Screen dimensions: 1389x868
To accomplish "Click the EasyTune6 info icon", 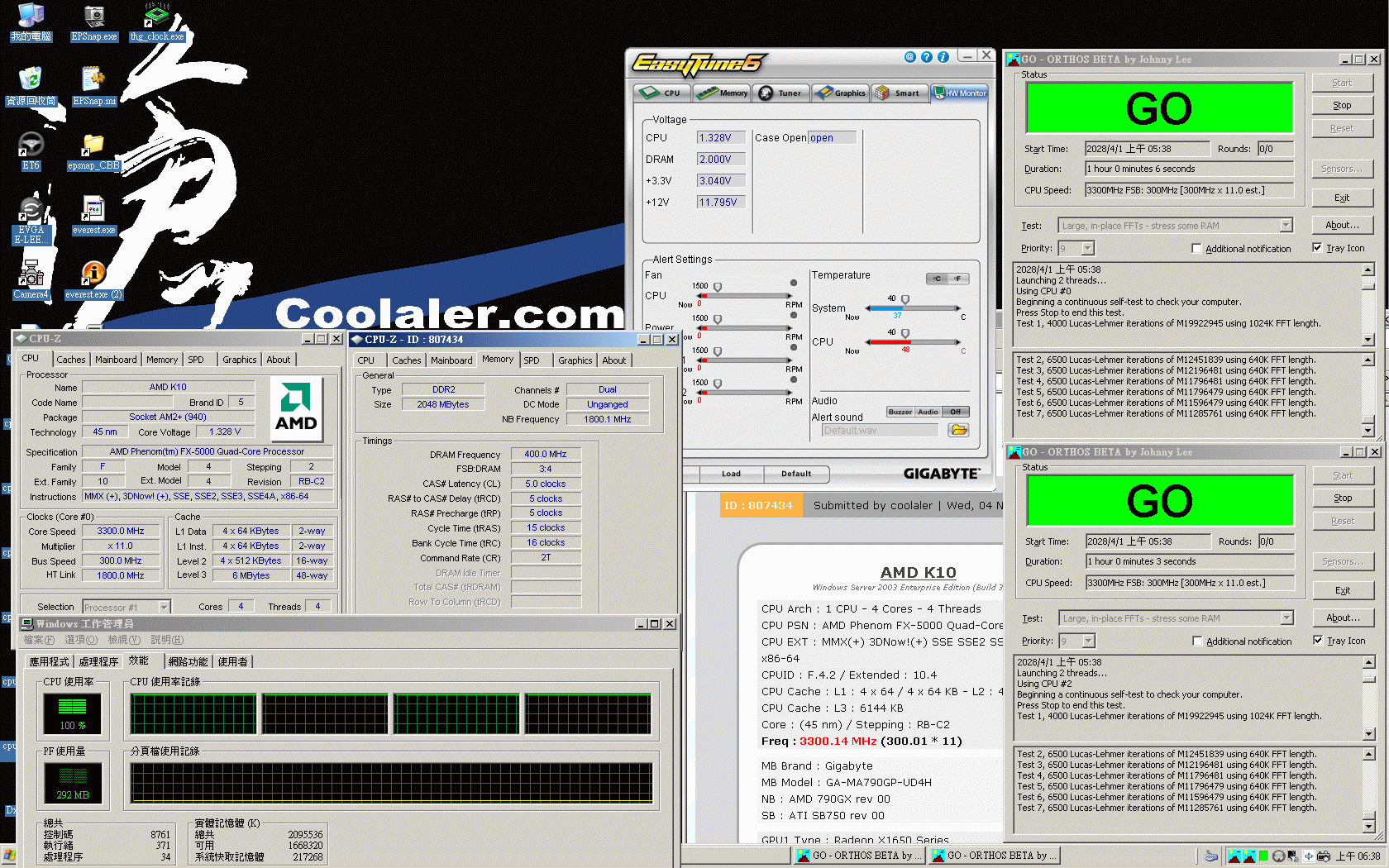I will pos(943,57).
